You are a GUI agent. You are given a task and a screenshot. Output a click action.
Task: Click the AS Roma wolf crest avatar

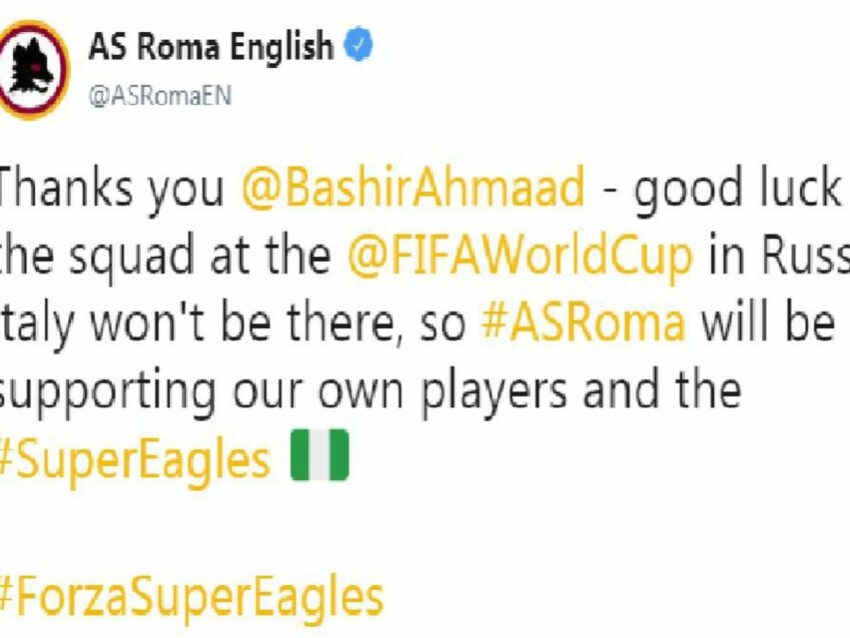pyautogui.click(x=34, y=69)
